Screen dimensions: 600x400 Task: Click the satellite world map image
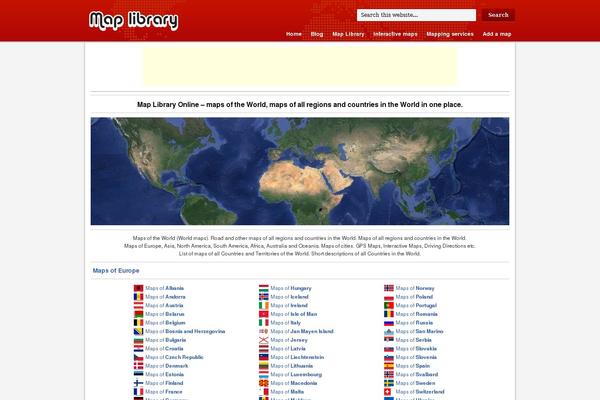[300, 171]
